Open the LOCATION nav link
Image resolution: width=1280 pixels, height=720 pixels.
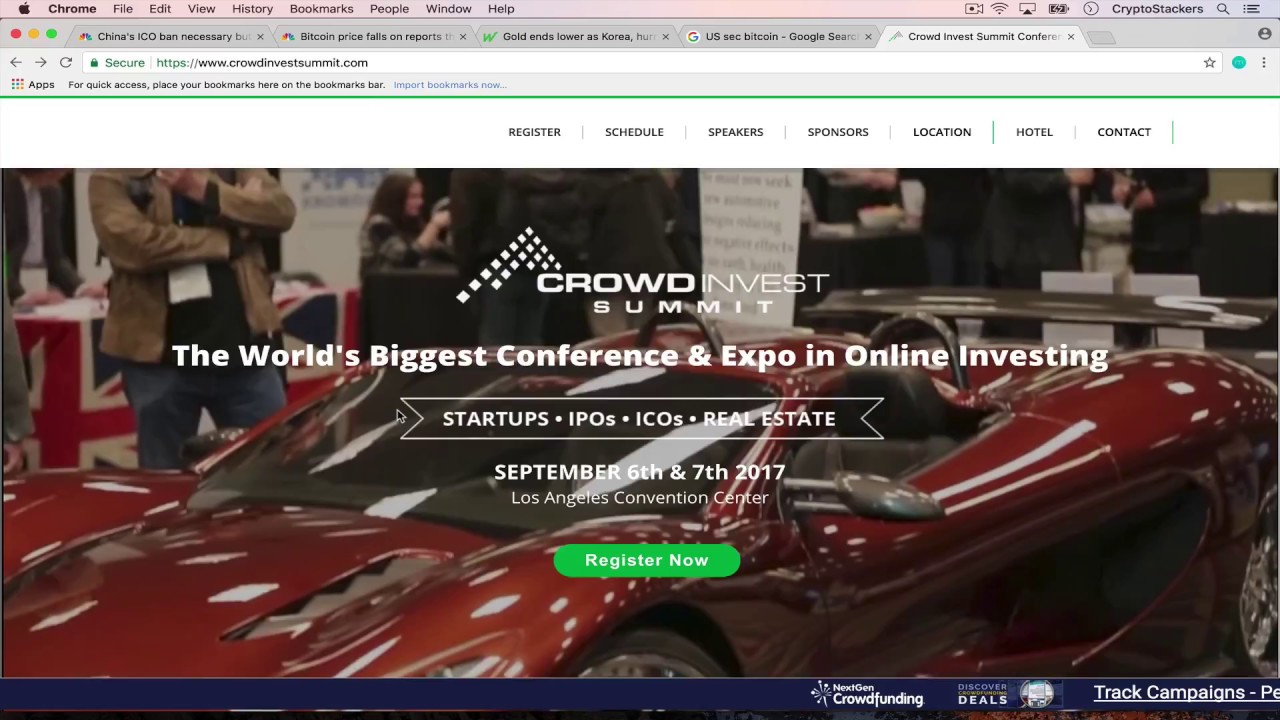[942, 132]
